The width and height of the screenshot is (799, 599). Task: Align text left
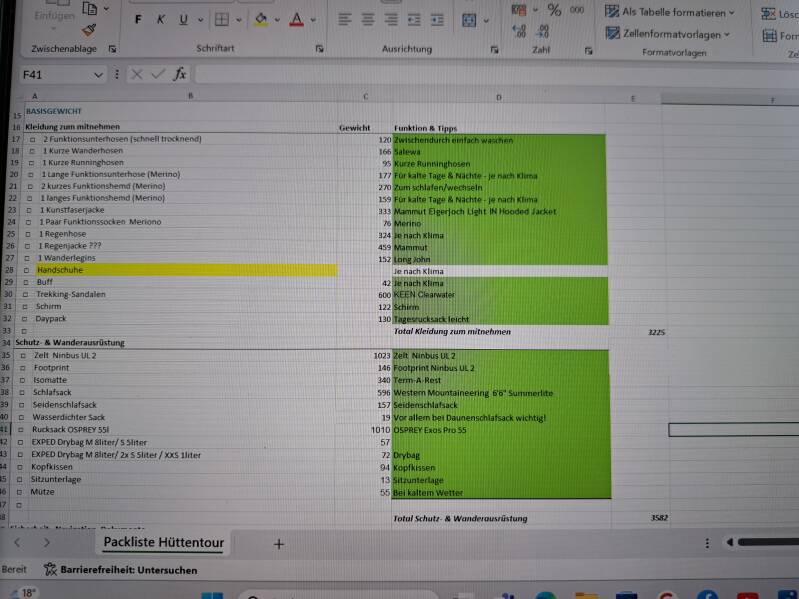[x=344, y=20]
